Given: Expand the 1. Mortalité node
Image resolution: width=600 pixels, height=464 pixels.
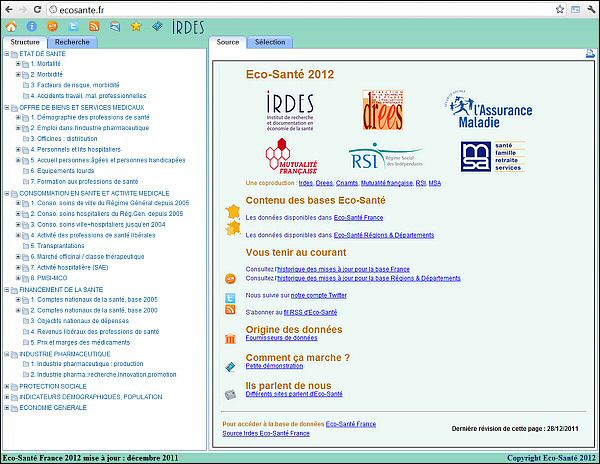Looking at the screenshot, I should coord(18,64).
